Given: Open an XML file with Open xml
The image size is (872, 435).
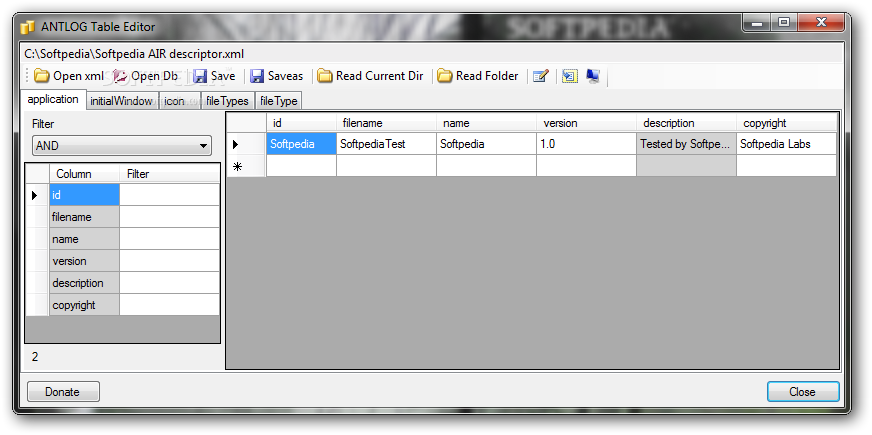Looking at the screenshot, I should (69, 76).
